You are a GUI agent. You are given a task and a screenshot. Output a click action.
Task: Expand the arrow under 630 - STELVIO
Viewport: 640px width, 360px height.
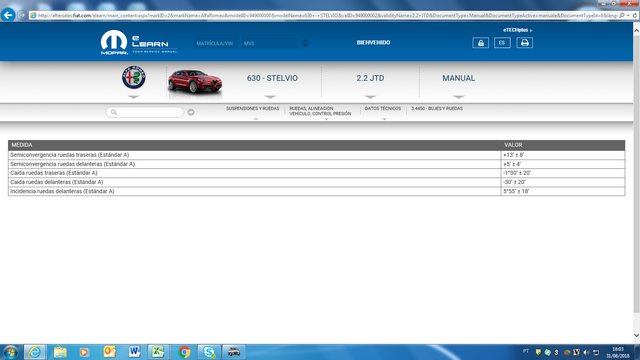point(270,97)
